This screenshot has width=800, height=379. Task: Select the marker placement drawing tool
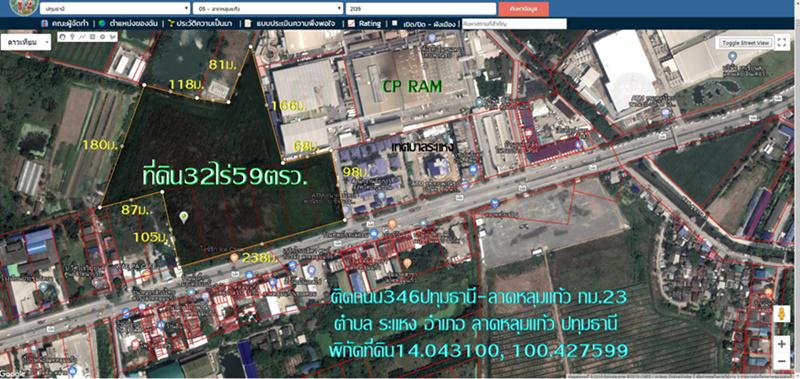click(72, 37)
